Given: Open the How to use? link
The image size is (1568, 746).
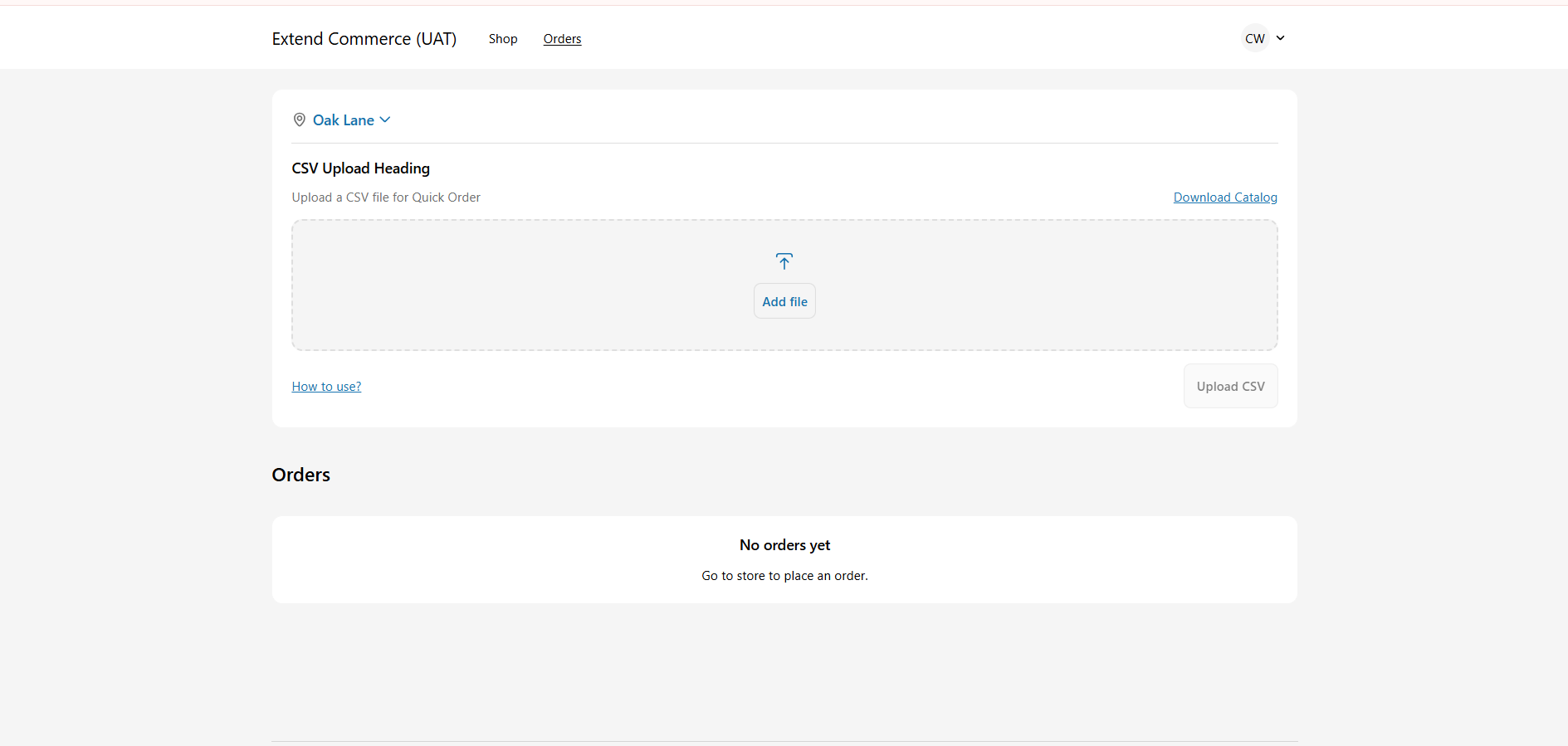Looking at the screenshot, I should (x=326, y=387).
